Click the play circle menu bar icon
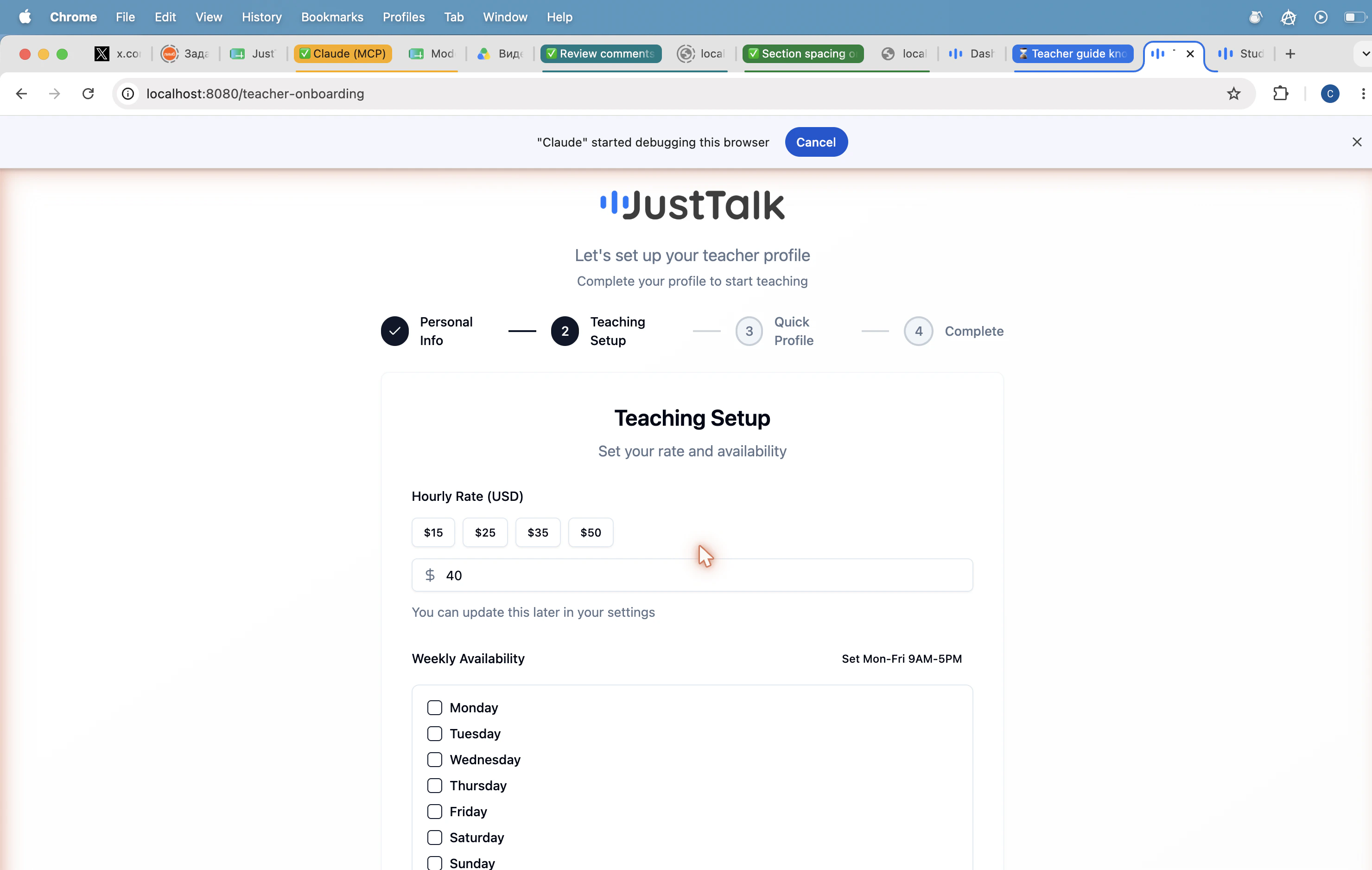 point(1321,17)
